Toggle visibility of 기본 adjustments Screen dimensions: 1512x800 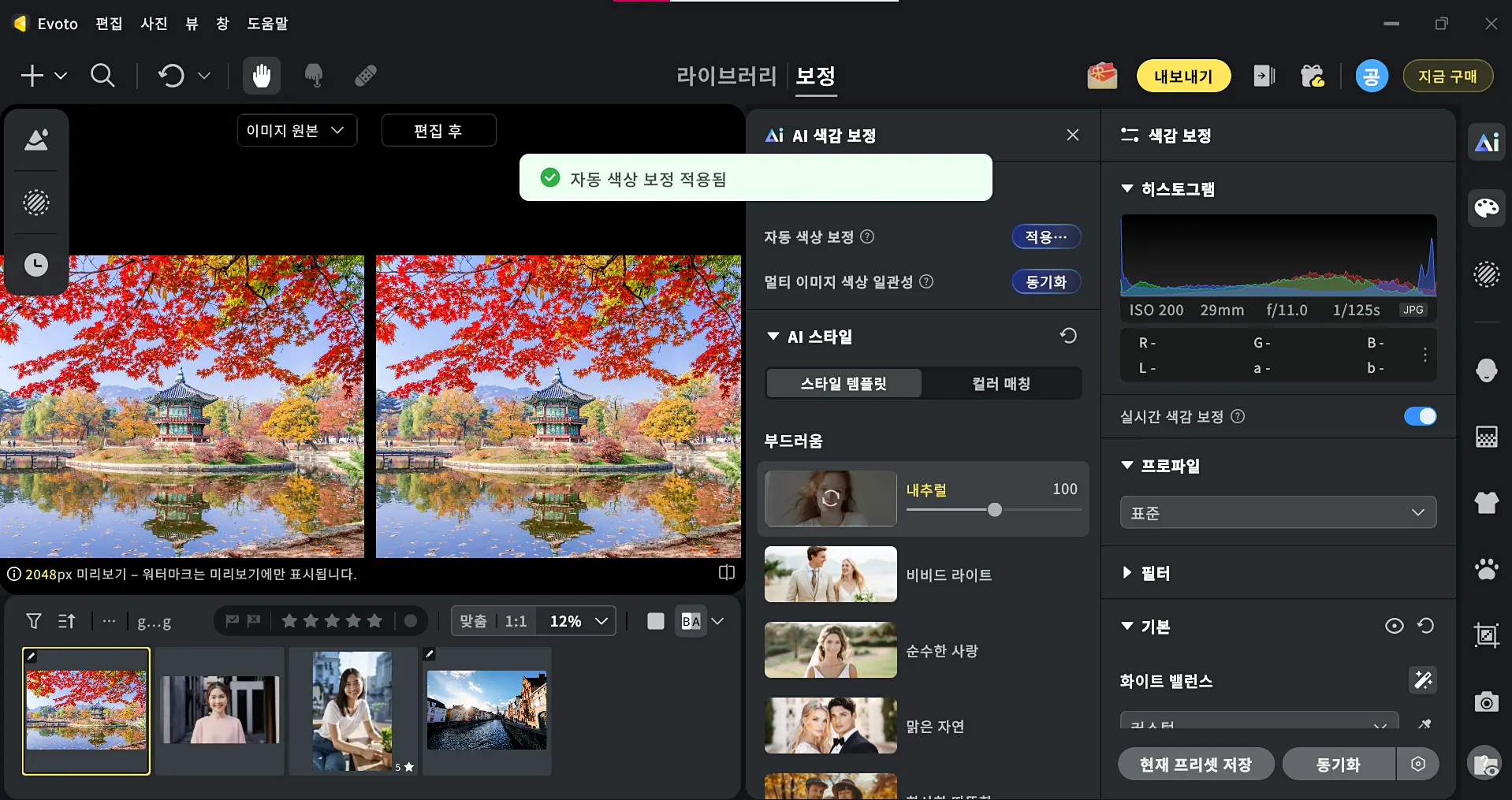pyautogui.click(x=1394, y=625)
